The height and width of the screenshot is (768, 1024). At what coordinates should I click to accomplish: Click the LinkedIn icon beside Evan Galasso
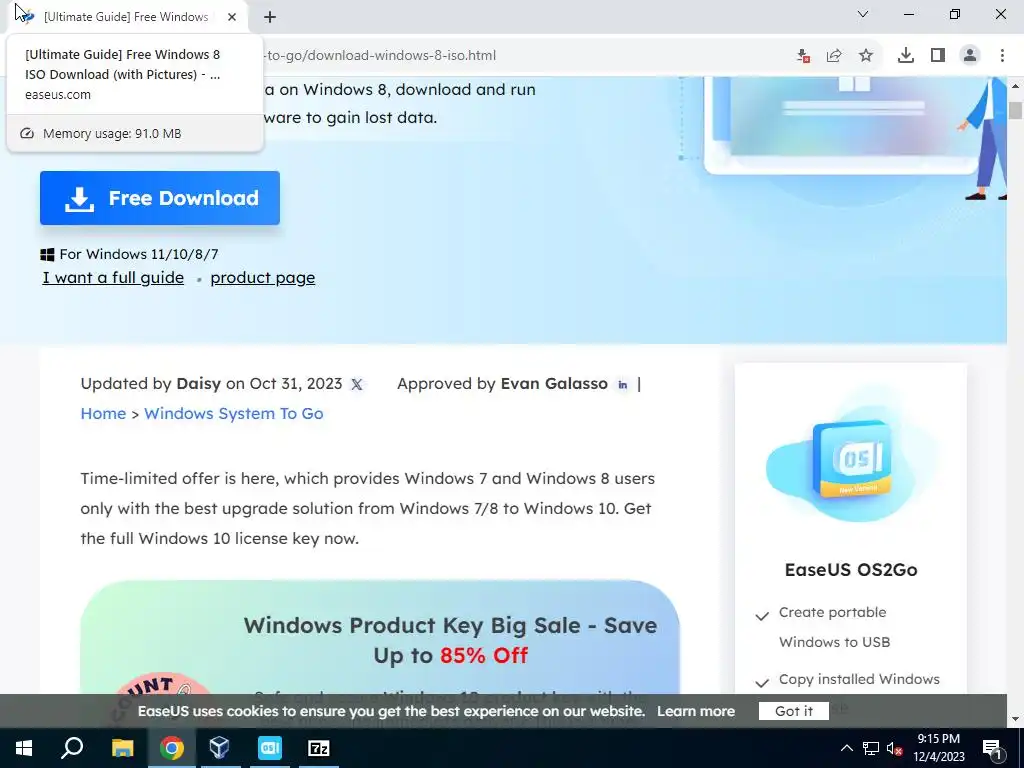click(x=622, y=385)
